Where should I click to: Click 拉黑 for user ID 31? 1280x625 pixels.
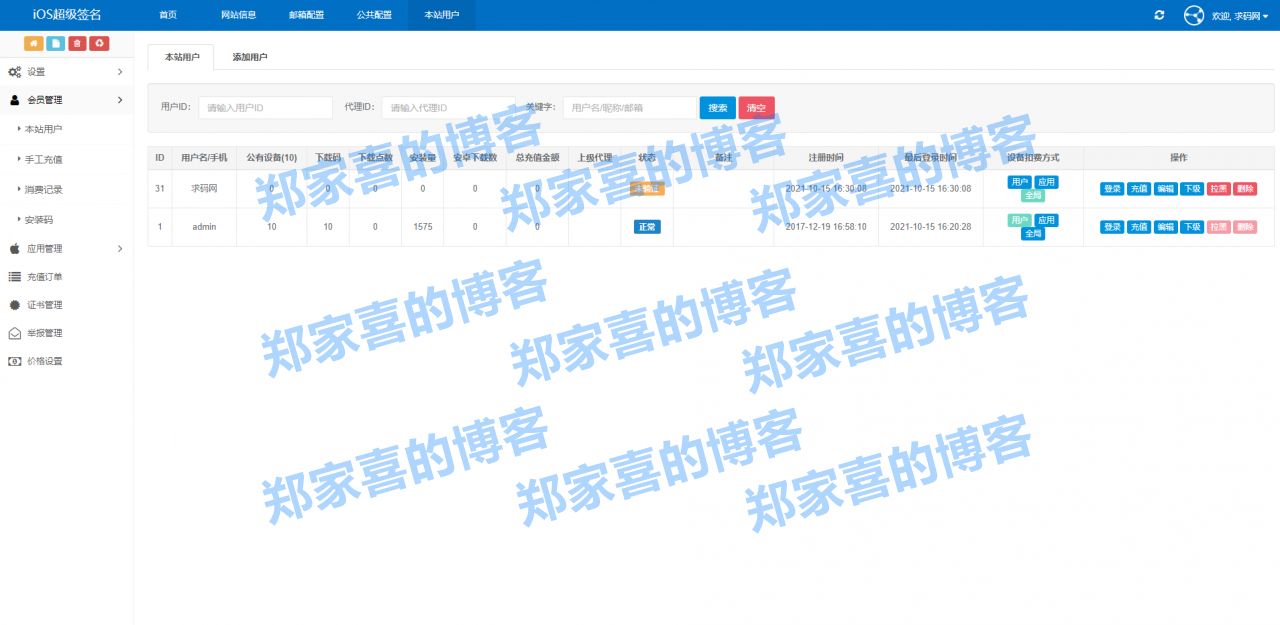click(1218, 189)
